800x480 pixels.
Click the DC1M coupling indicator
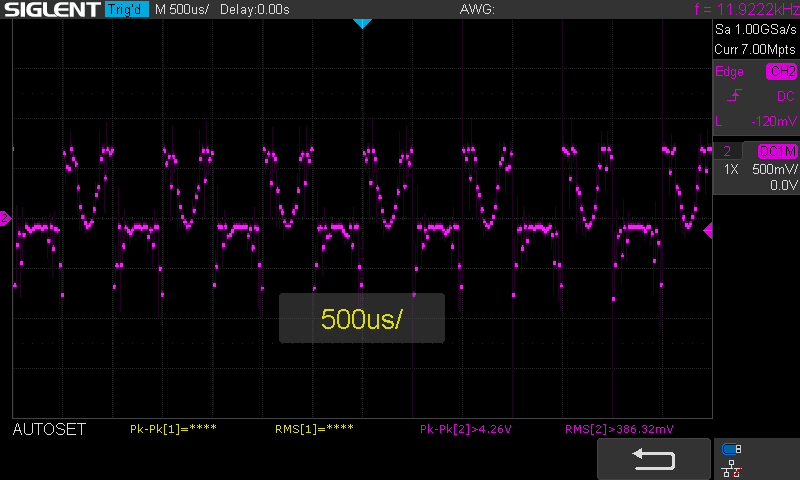point(777,151)
